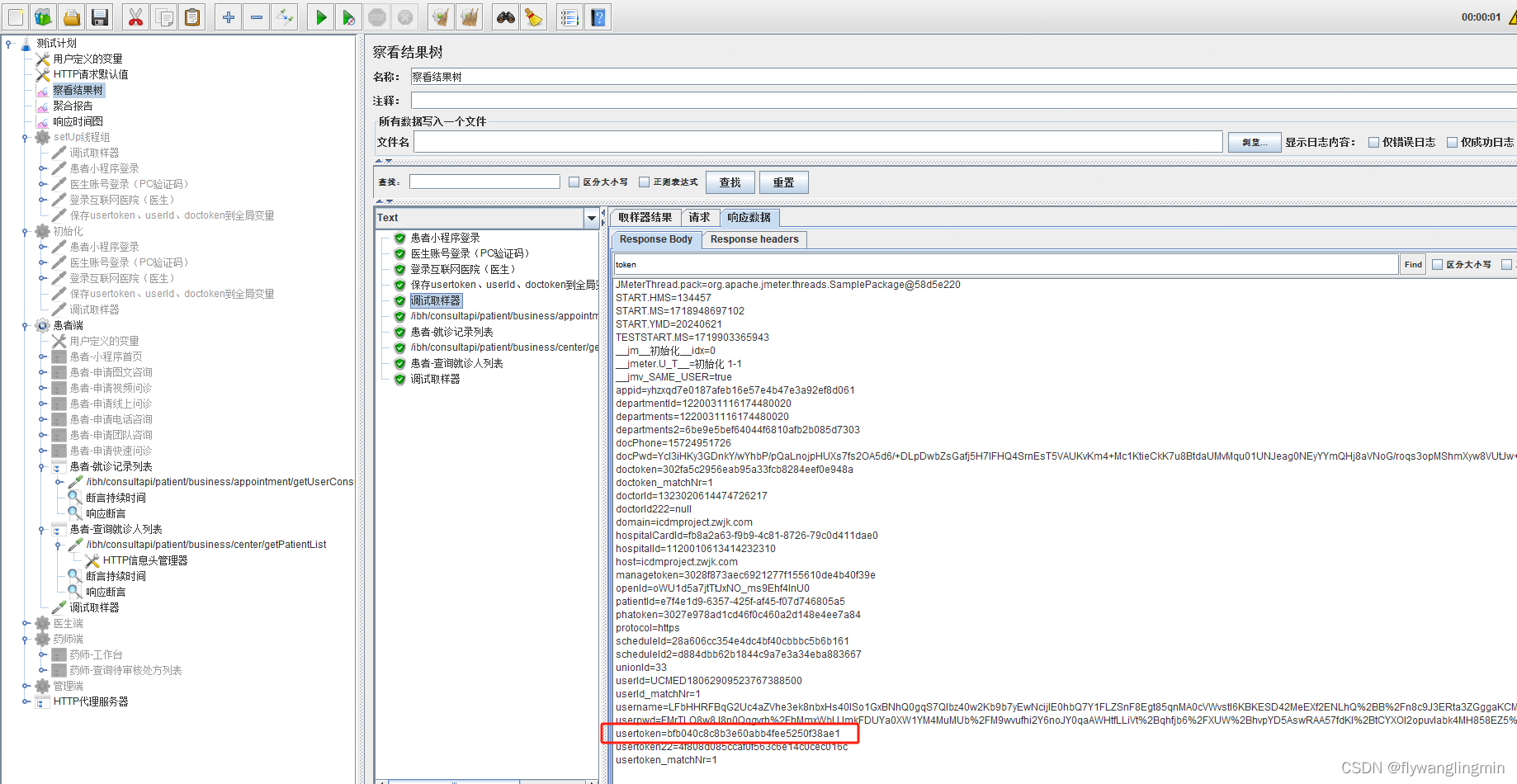The image size is (1517, 784).
Task: Expand the 医生端 tree node
Action: [x=26, y=623]
